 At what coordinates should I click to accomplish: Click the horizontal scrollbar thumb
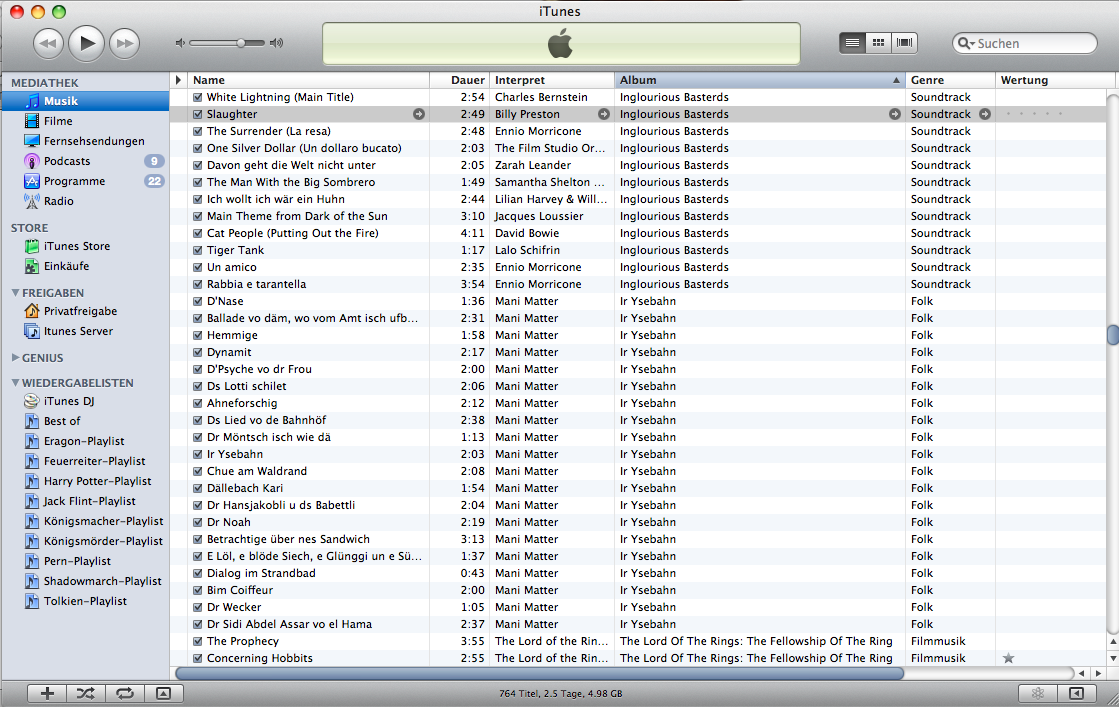click(540, 673)
